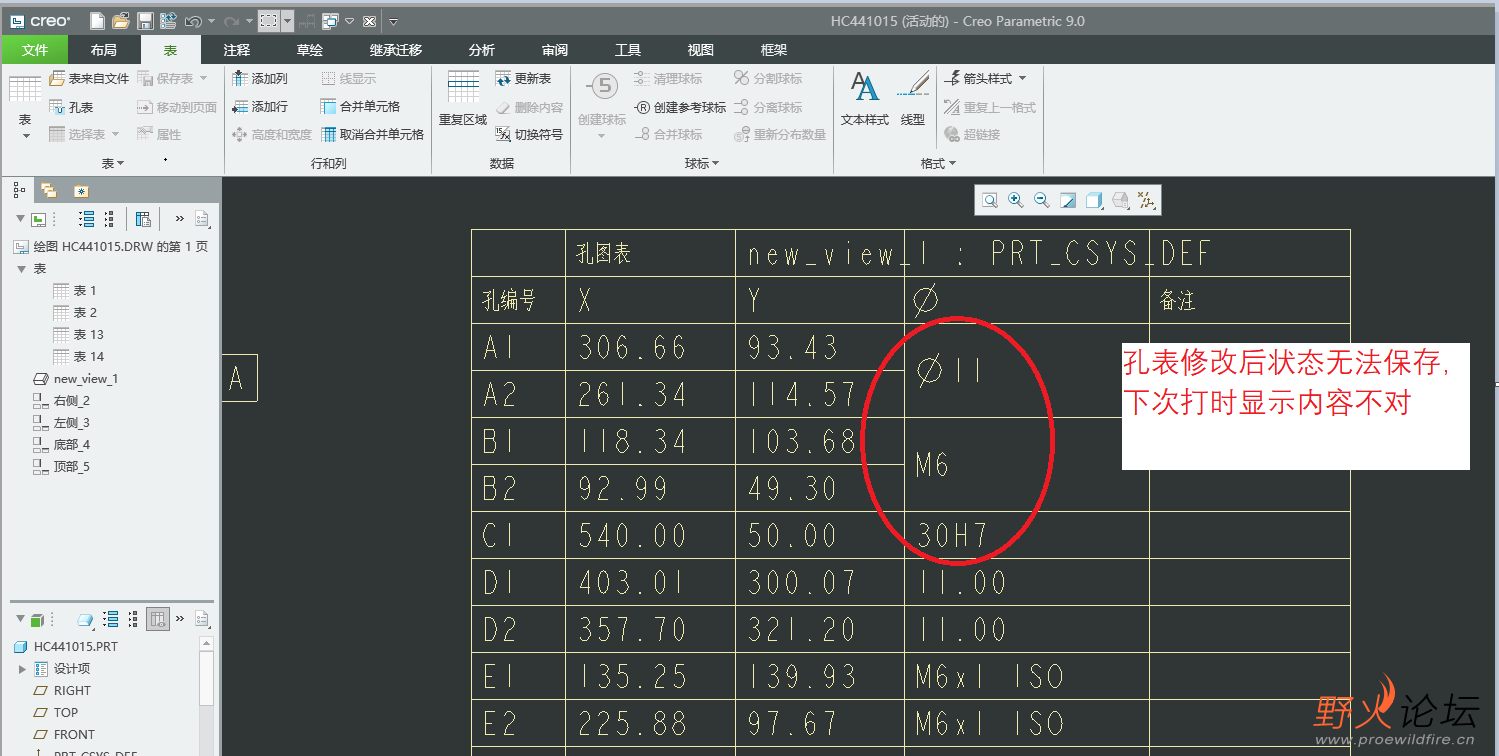
Task: Create reference balloon (创建参考球标)
Action: [681, 107]
